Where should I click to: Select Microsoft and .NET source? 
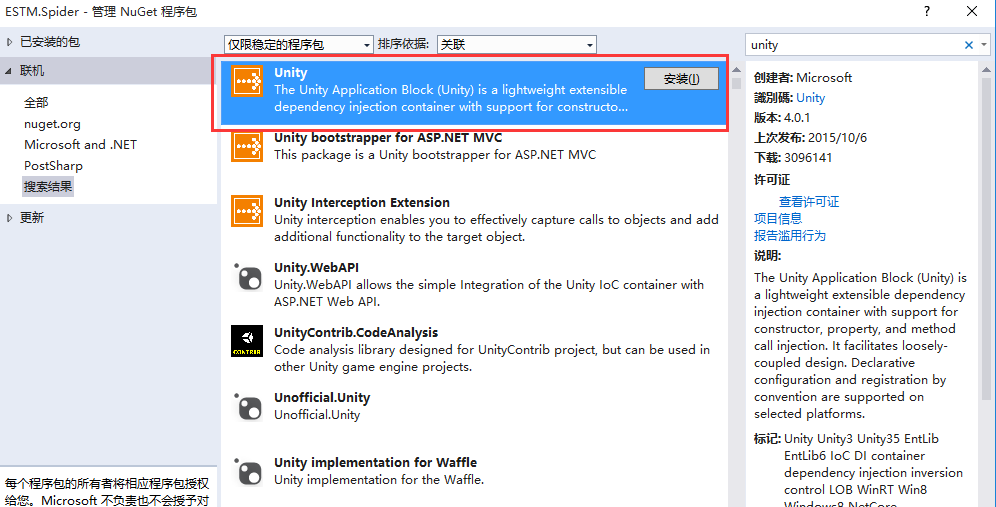(80, 145)
